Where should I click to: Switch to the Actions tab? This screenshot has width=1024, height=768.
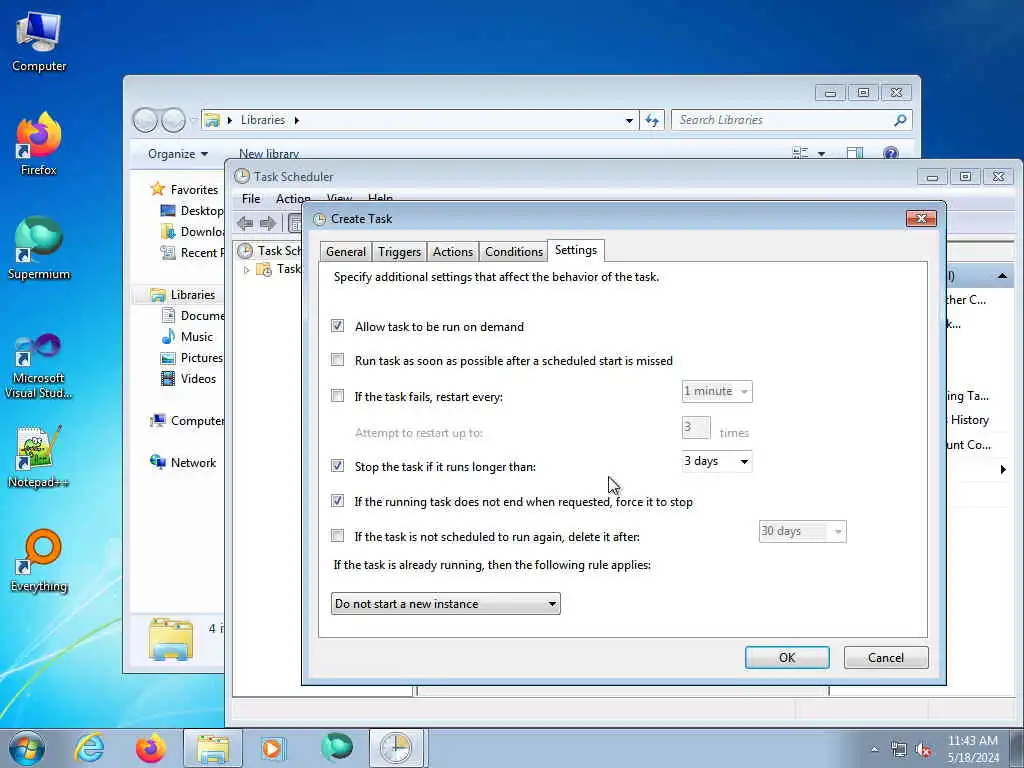(453, 252)
